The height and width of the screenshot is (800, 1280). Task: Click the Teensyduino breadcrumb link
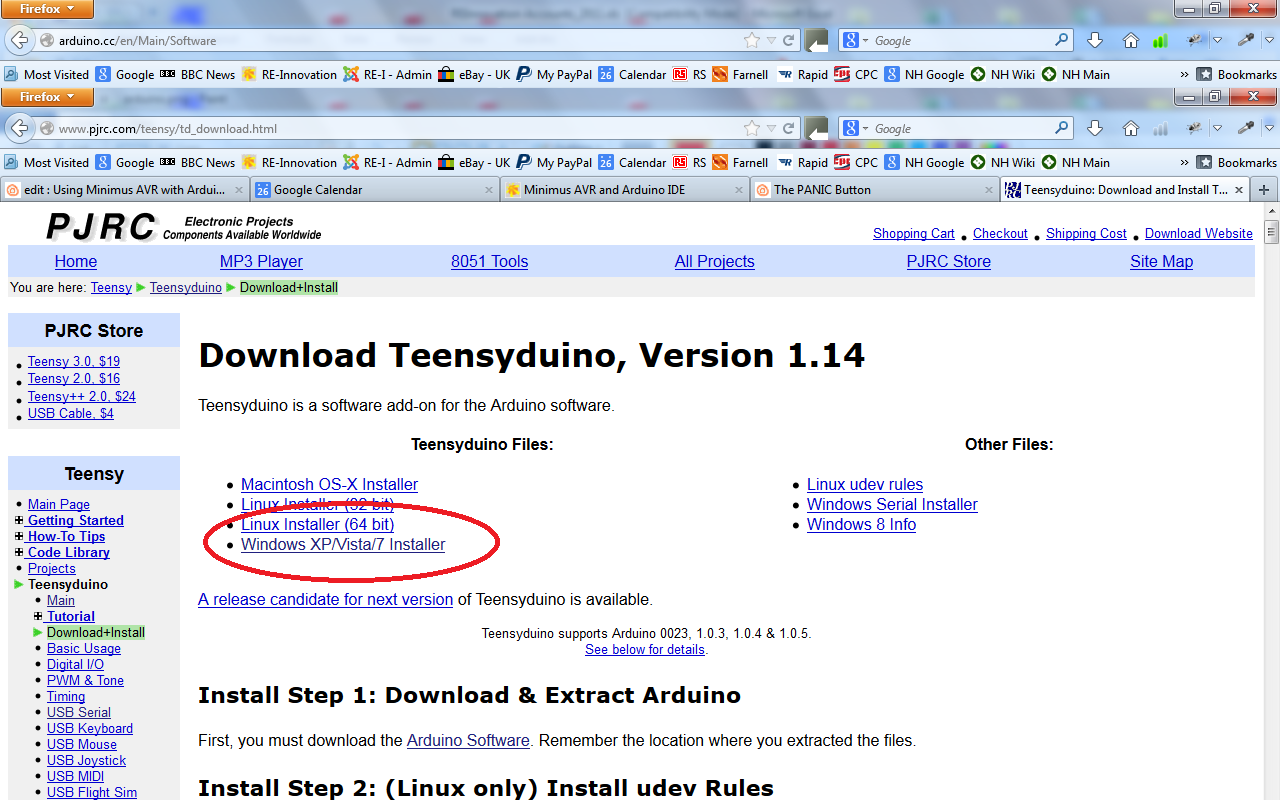point(186,288)
